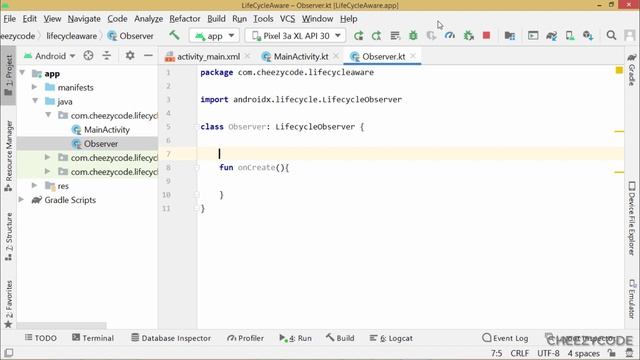Open the Profile app icon

tap(450, 36)
